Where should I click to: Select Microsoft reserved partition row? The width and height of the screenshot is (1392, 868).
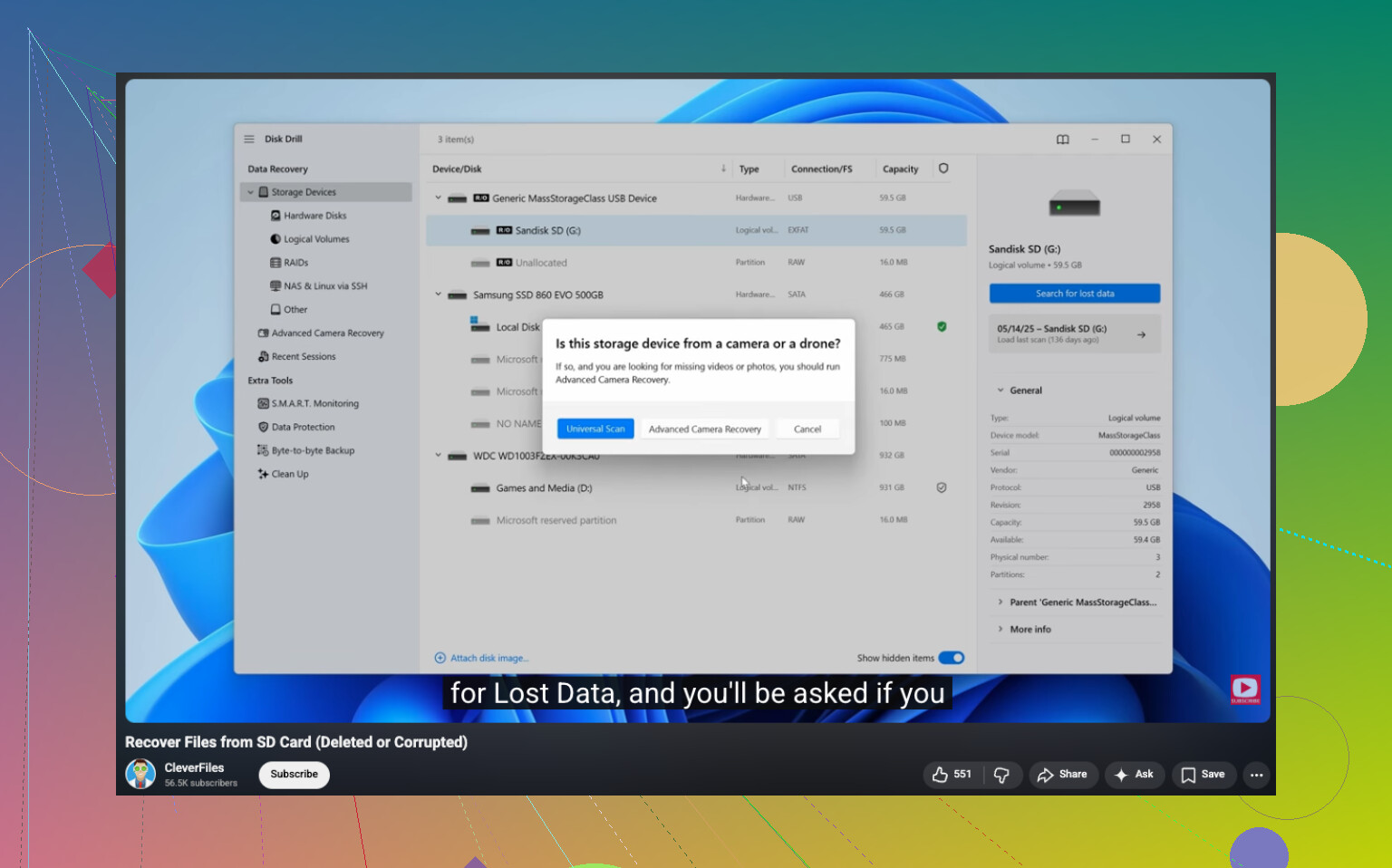[x=696, y=520]
